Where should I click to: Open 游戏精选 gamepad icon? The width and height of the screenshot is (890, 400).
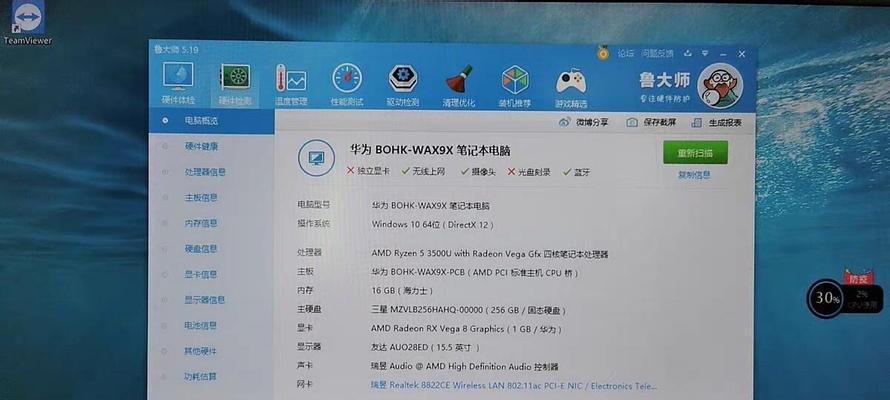pos(571,86)
